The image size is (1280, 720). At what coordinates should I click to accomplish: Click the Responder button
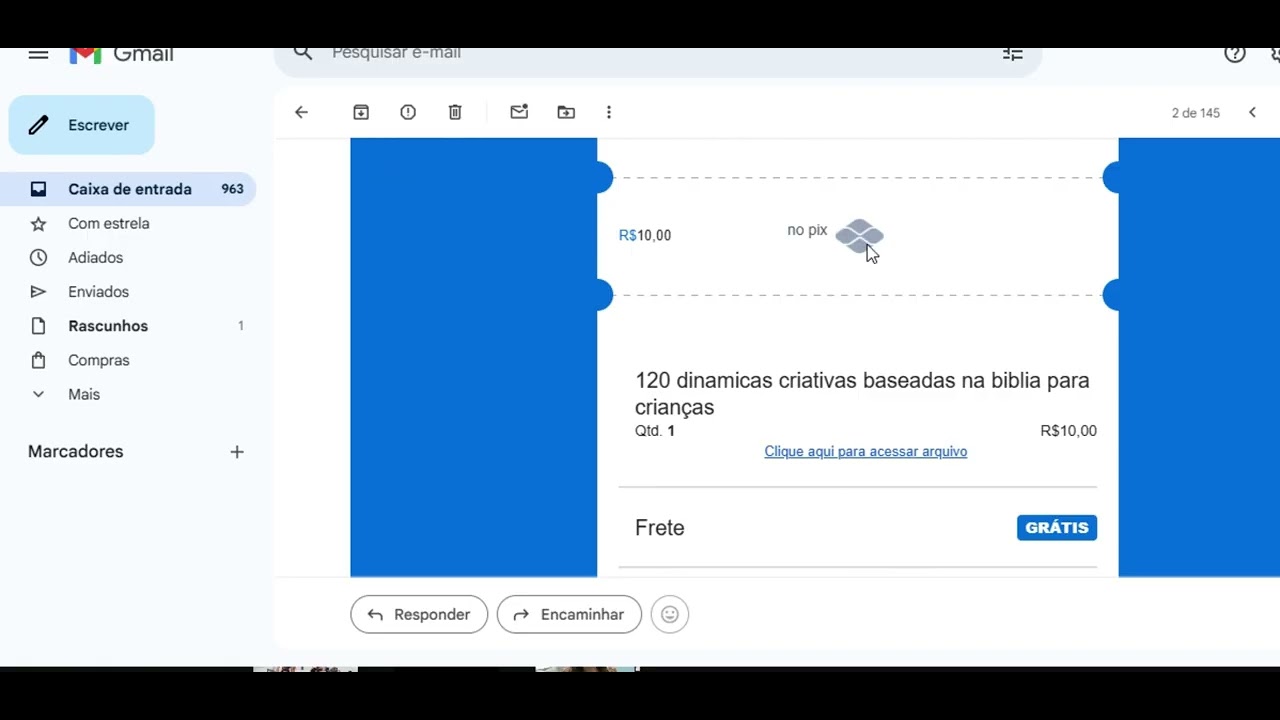point(419,615)
